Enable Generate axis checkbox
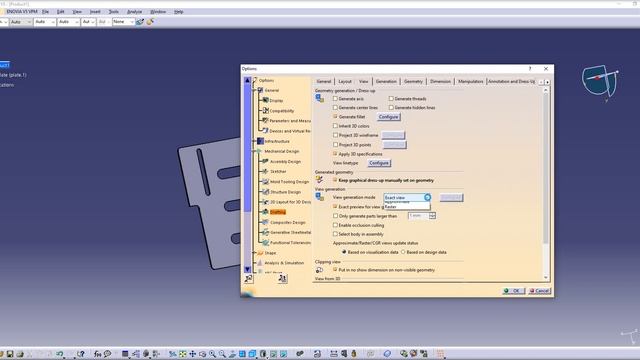This screenshot has height=360, width=640. [x=335, y=98]
